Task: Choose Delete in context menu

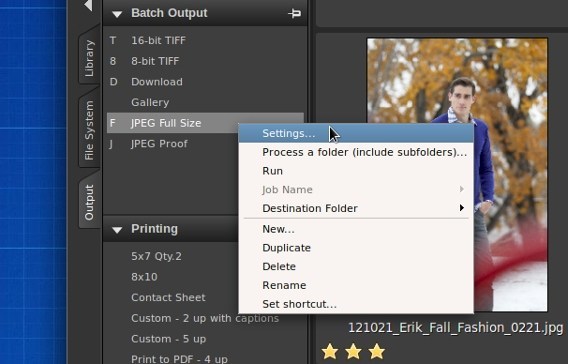Action: click(356, 267)
